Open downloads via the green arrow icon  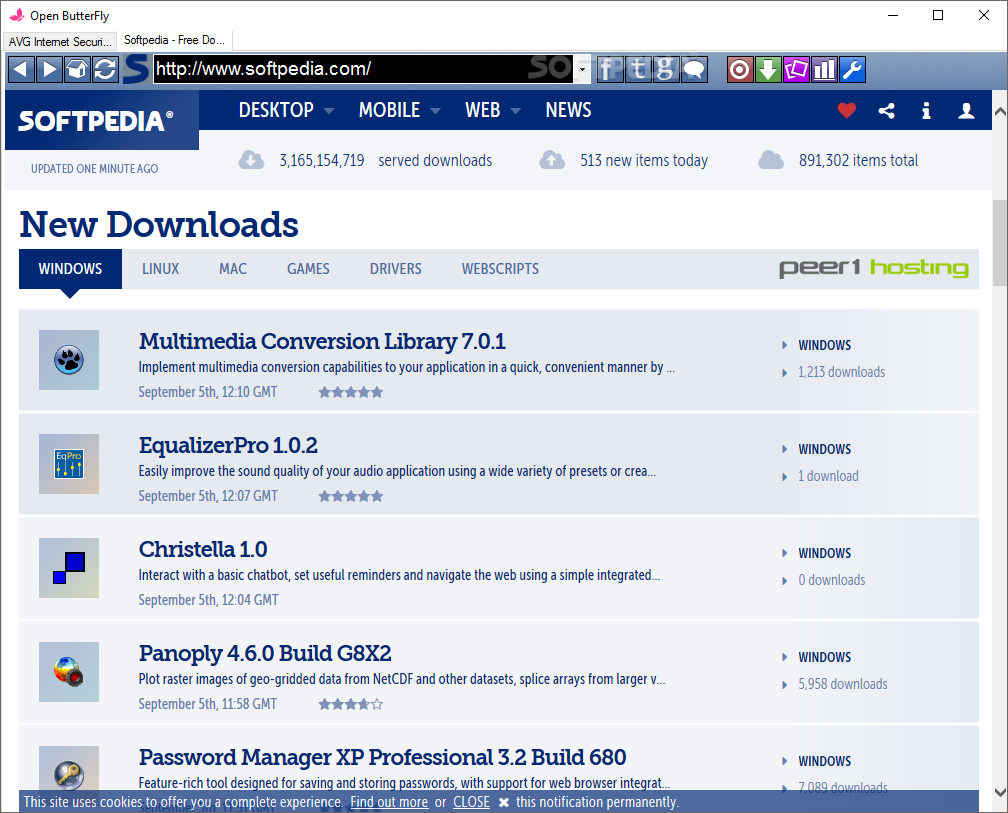768,69
